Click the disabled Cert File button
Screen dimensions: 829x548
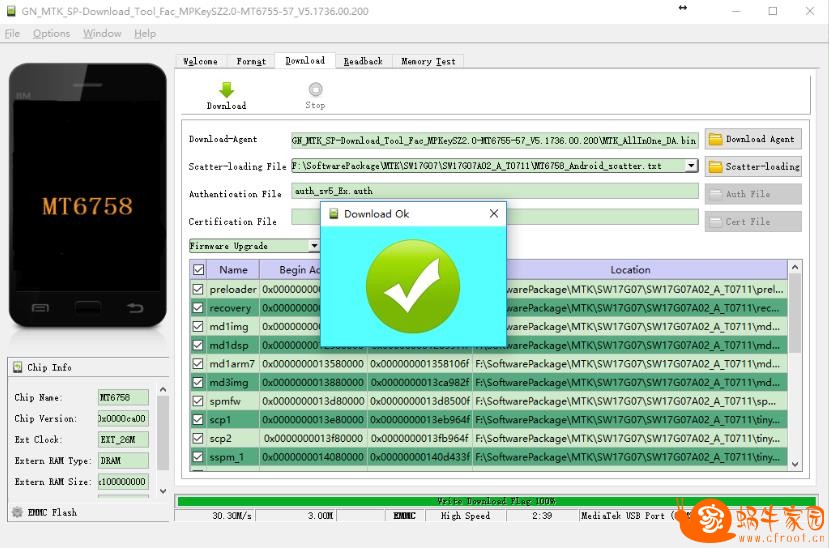(753, 221)
